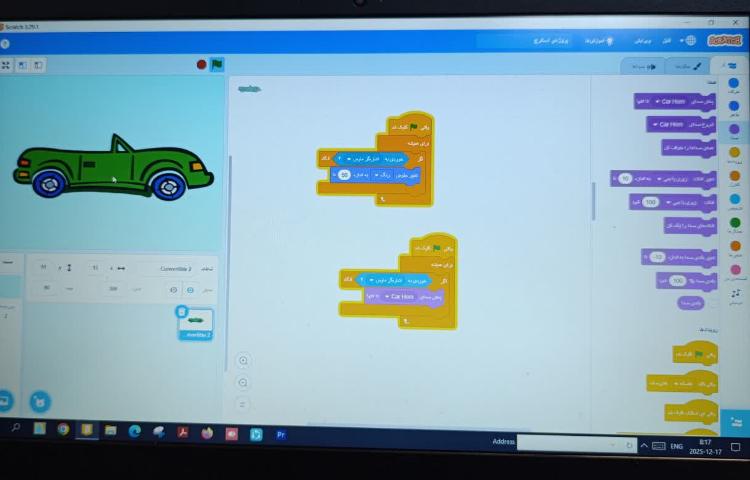Viewport: 750px width, 480px height.
Task: Select the green Operators category circle
Action: coord(735,224)
